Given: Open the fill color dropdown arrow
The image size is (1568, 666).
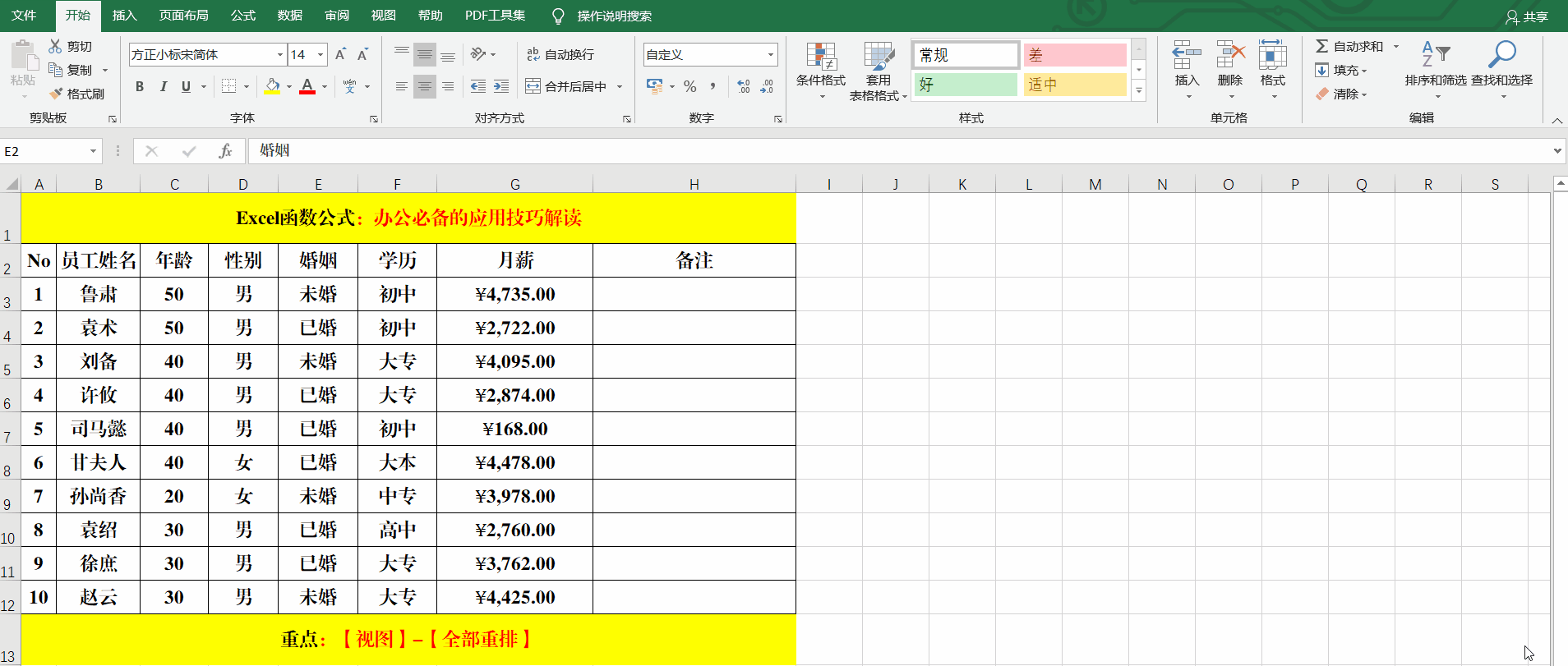Looking at the screenshot, I should point(288,86).
